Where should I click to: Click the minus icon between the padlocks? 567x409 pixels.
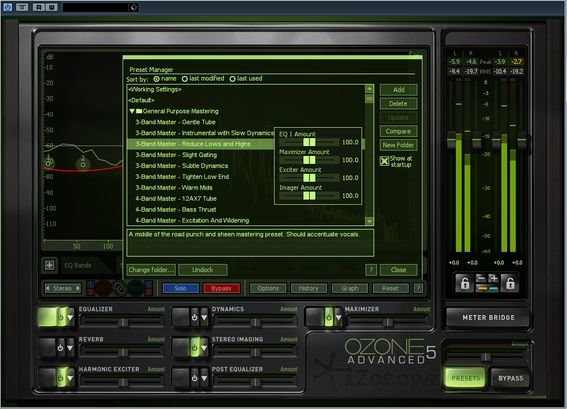click(481, 278)
